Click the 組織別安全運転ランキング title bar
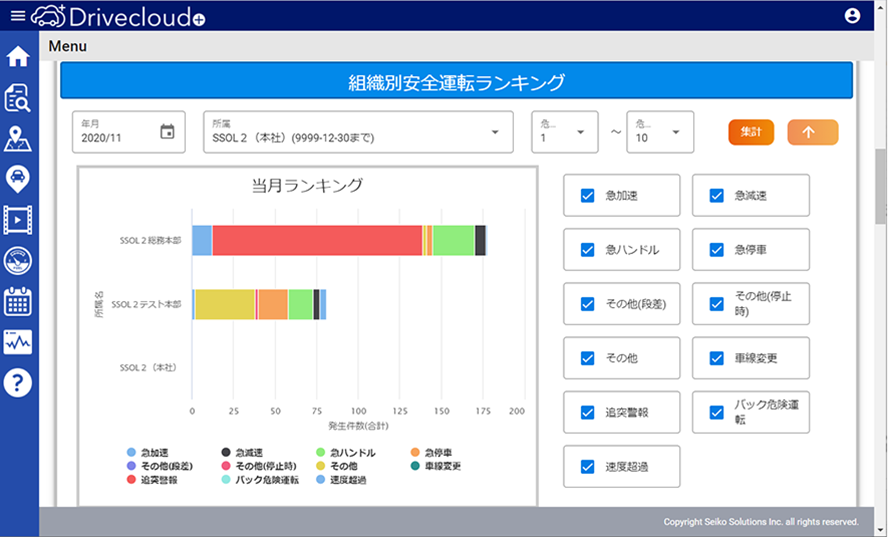Image resolution: width=888 pixels, height=537 pixels. click(456, 82)
